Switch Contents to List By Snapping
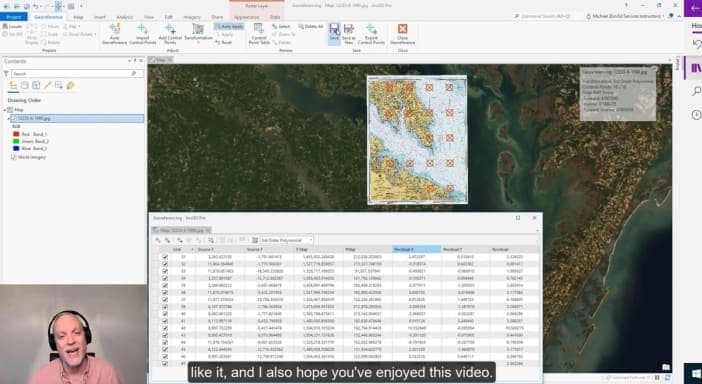 click(59, 85)
